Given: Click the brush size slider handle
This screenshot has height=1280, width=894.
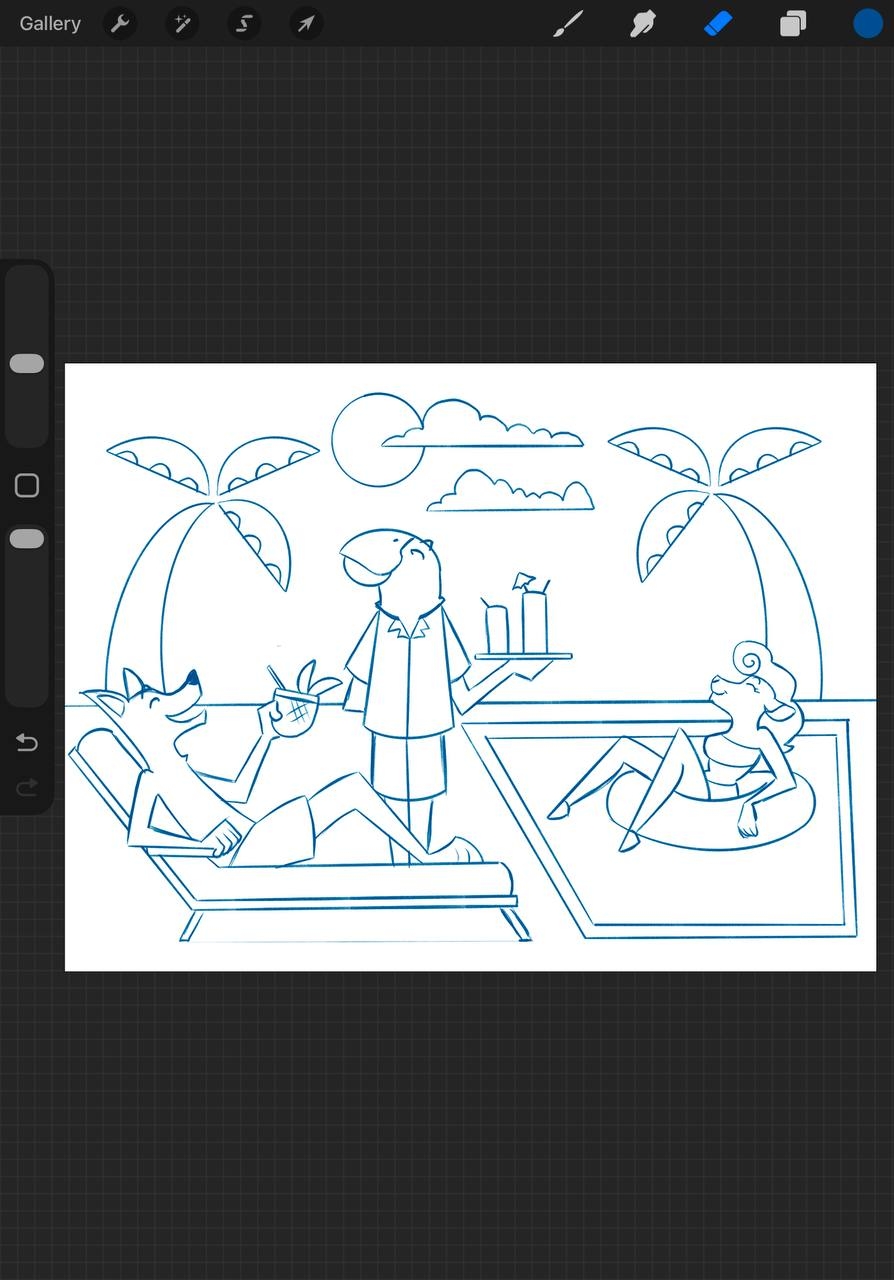Looking at the screenshot, I should pos(27,364).
